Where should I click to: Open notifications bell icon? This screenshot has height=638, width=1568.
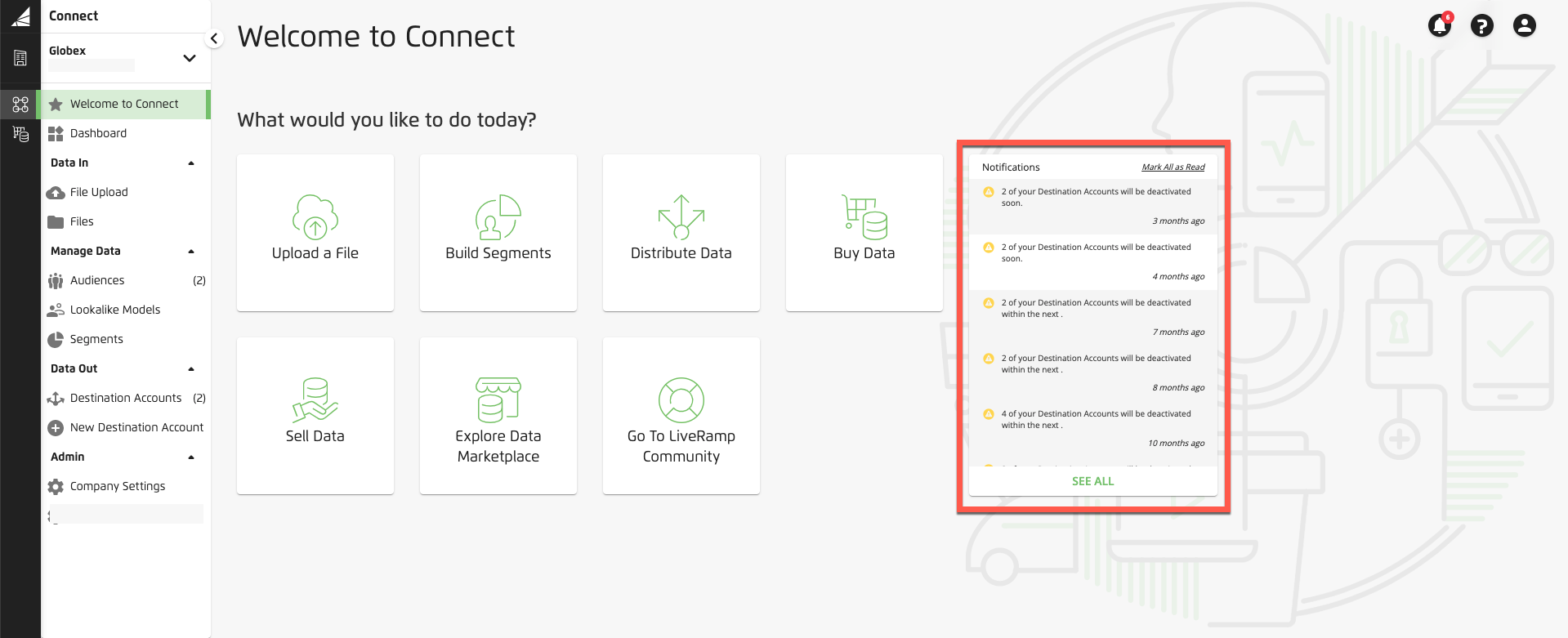tap(1440, 25)
